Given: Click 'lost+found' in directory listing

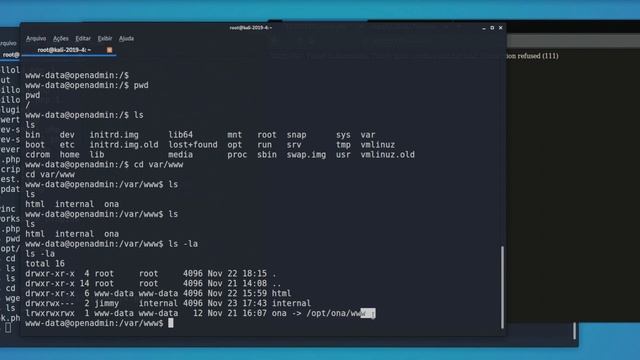Looking at the screenshot, I should pos(193,145).
